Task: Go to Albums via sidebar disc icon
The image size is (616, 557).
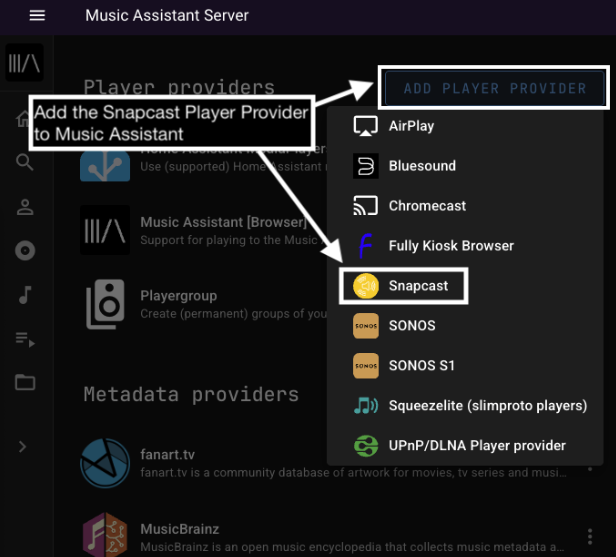Action: [x=25, y=251]
